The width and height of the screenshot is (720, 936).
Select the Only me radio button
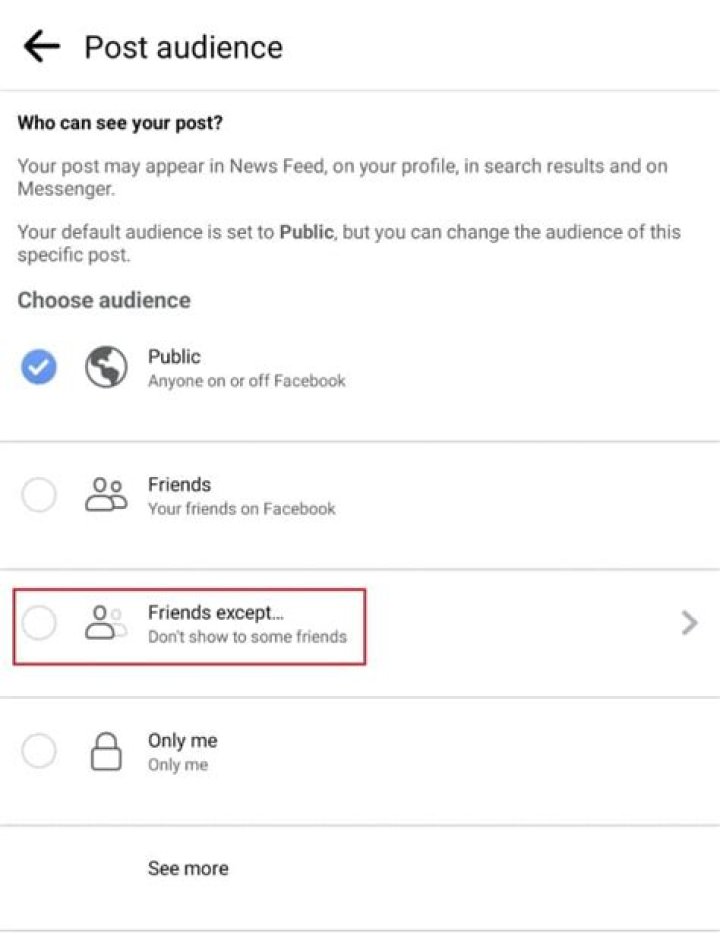click(x=39, y=751)
